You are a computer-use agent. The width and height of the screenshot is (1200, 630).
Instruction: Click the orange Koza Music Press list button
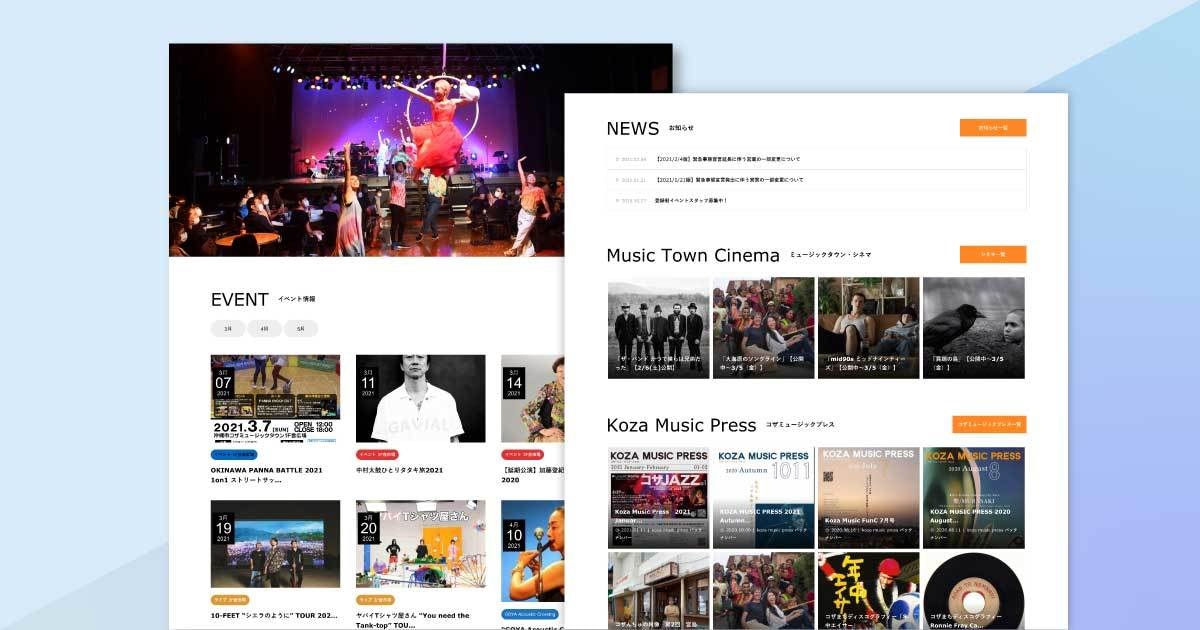click(x=989, y=424)
